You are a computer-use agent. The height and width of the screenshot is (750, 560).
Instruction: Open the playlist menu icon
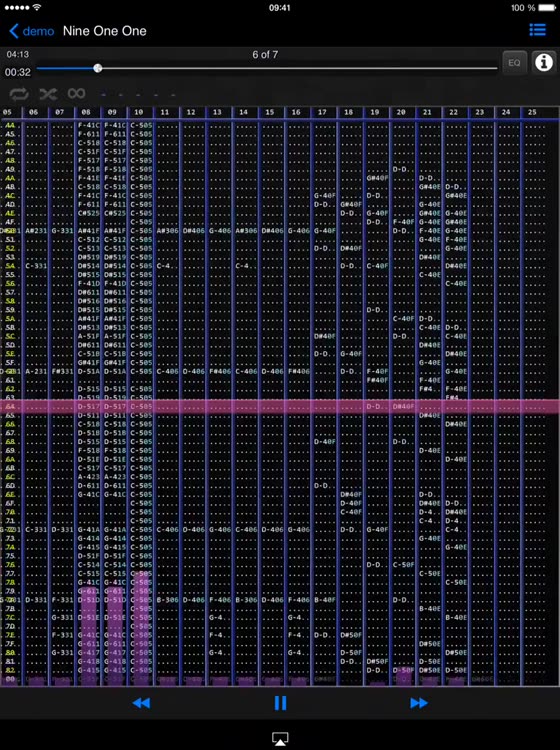(538, 30)
